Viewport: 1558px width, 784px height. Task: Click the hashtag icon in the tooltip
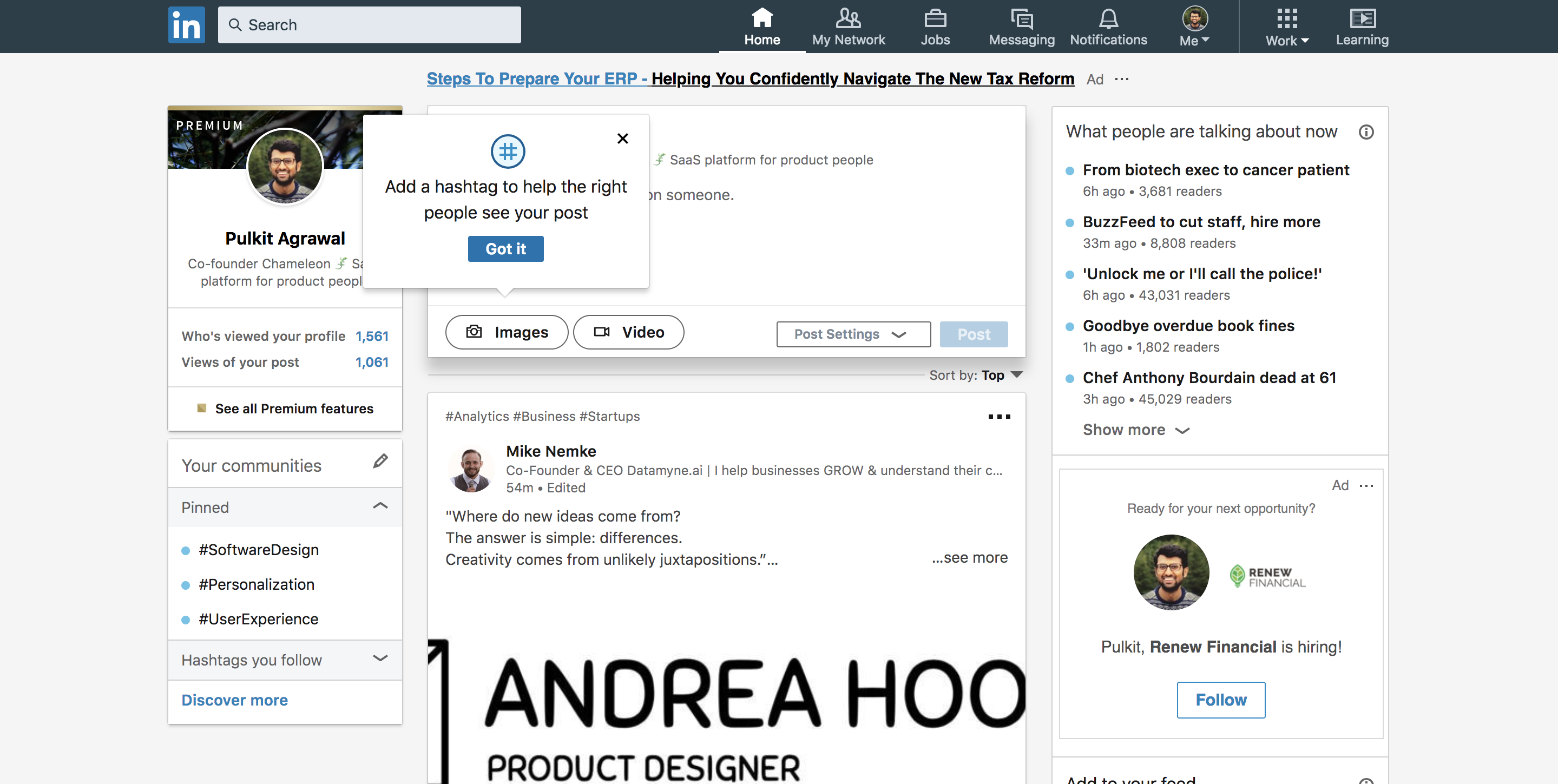point(508,151)
